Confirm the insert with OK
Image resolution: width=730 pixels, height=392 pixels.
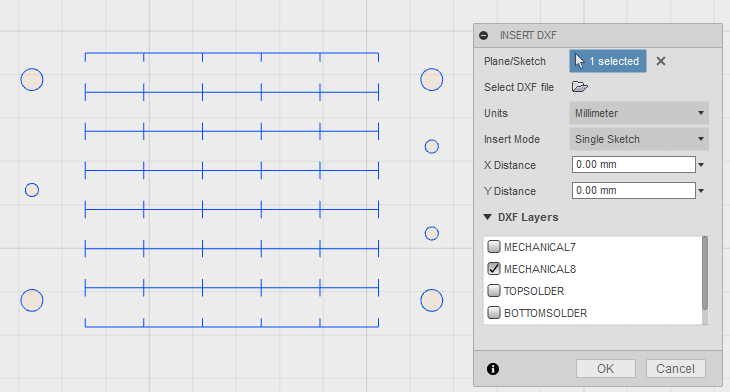(x=606, y=369)
